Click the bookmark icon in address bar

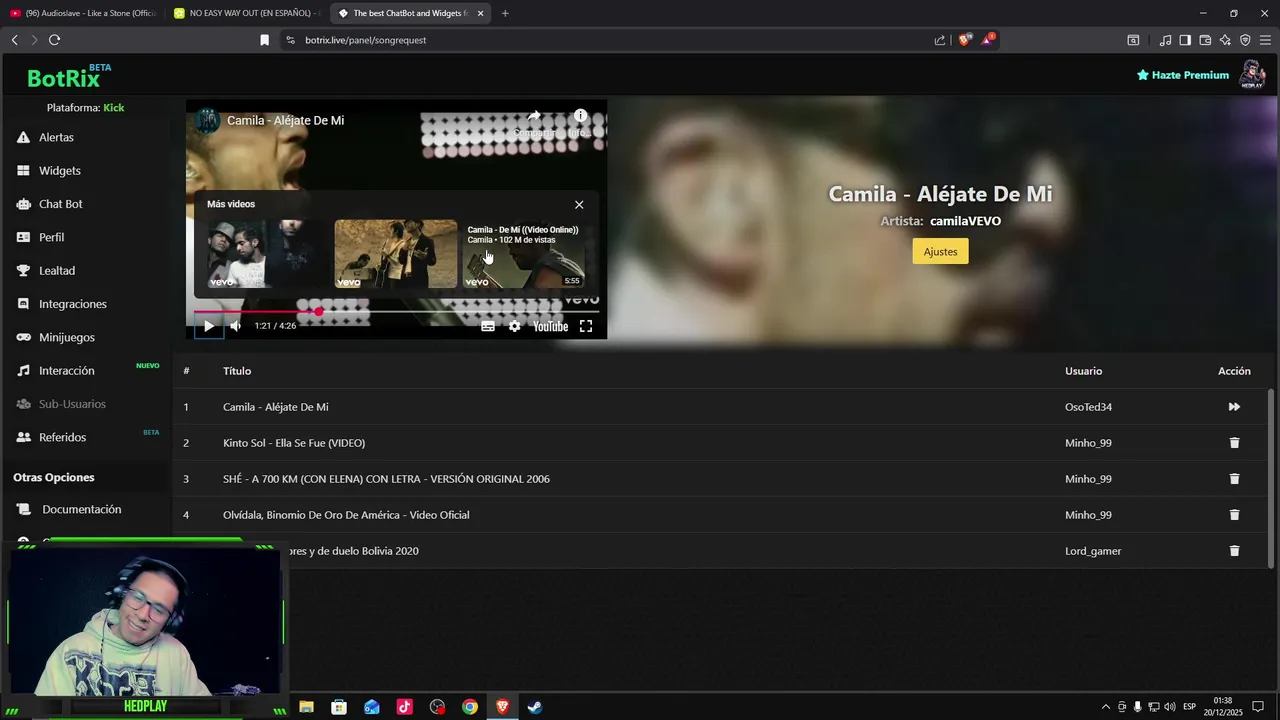pyautogui.click(x=265, y=40)
